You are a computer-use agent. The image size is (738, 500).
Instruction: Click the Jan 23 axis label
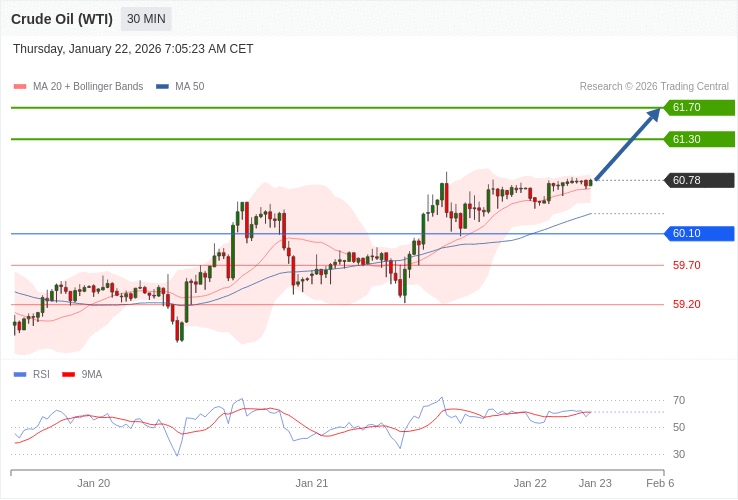[x=595, y=484]
